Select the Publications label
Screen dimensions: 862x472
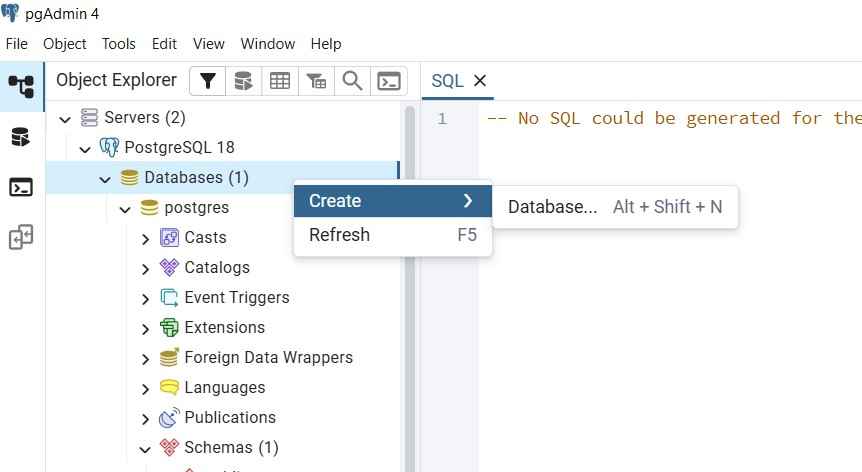pyautogui.click(x=230, y=417)
